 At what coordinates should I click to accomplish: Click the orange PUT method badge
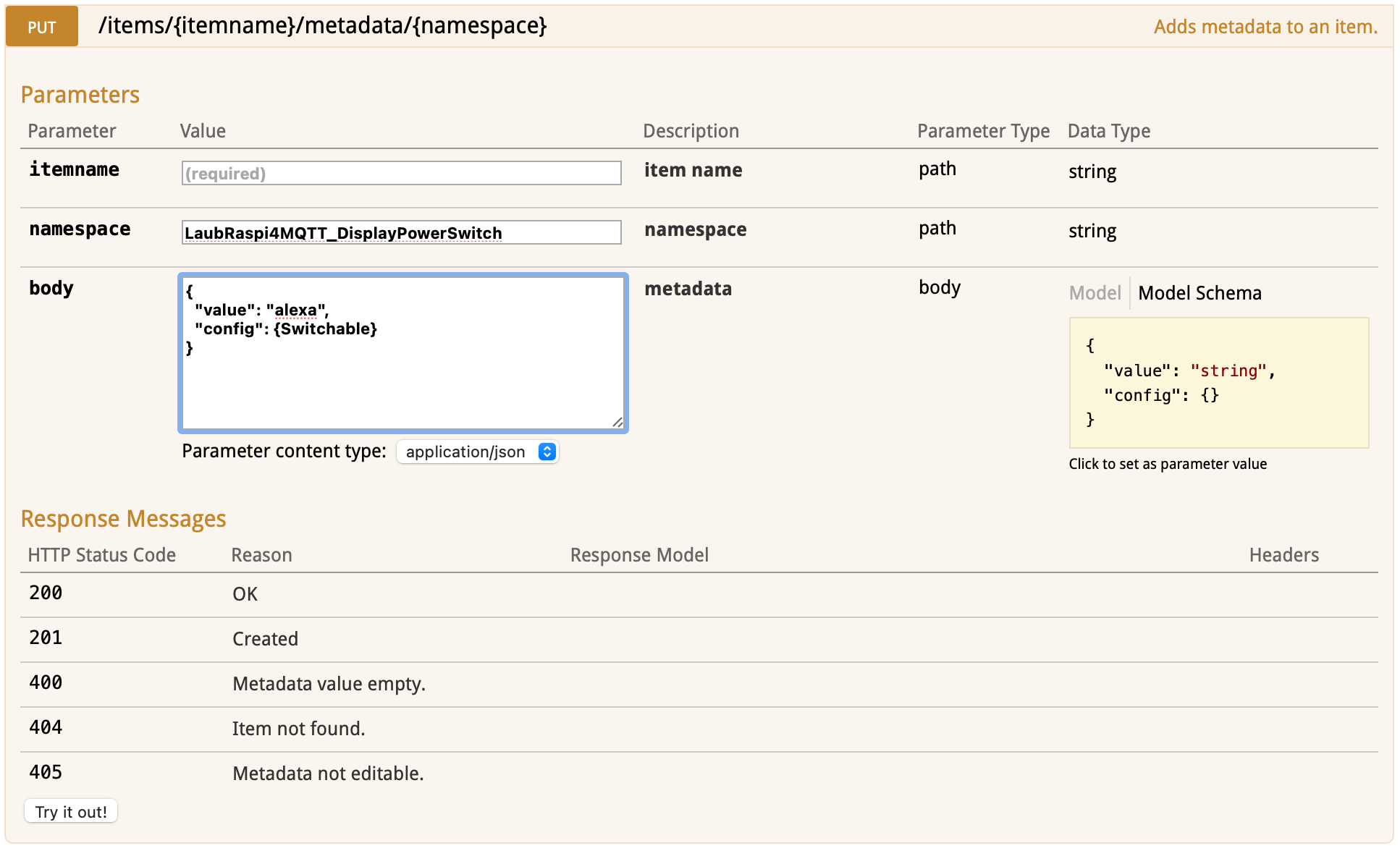click(x=42, y=27)
